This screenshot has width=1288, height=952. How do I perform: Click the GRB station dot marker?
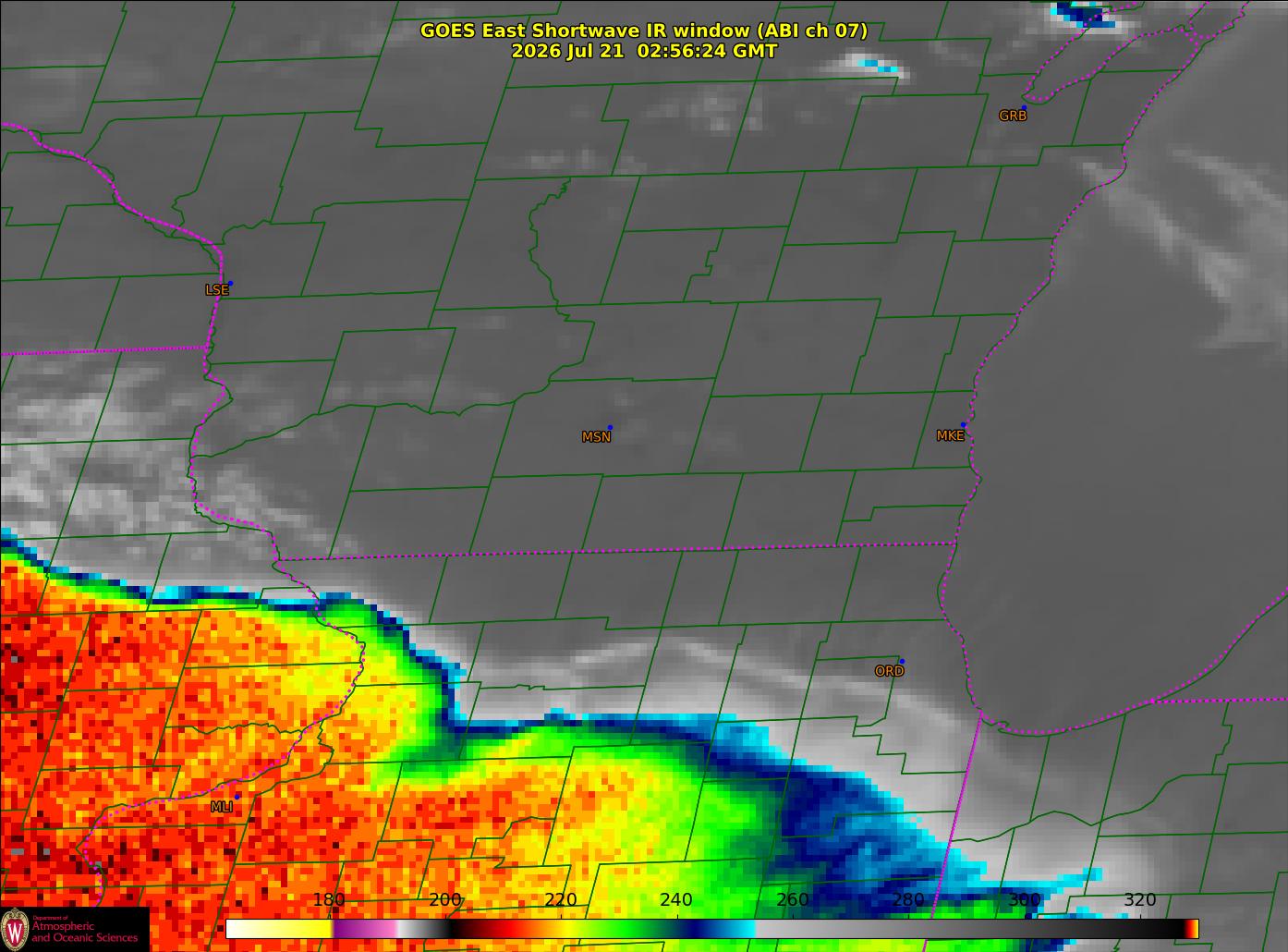[x=1023, y=108]
